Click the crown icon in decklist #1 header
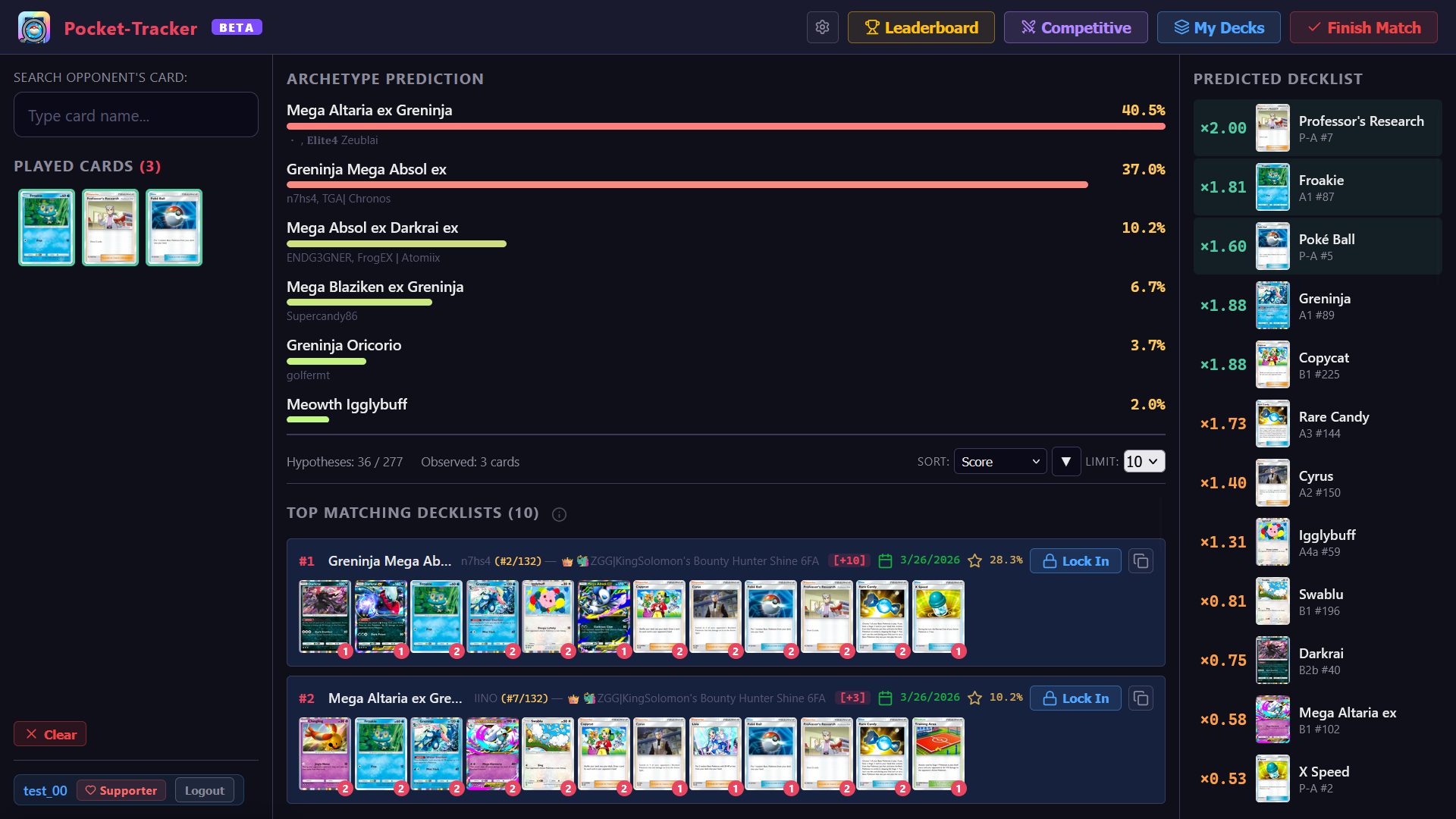This screenshot has height=819, width=1456. (567, 562)
